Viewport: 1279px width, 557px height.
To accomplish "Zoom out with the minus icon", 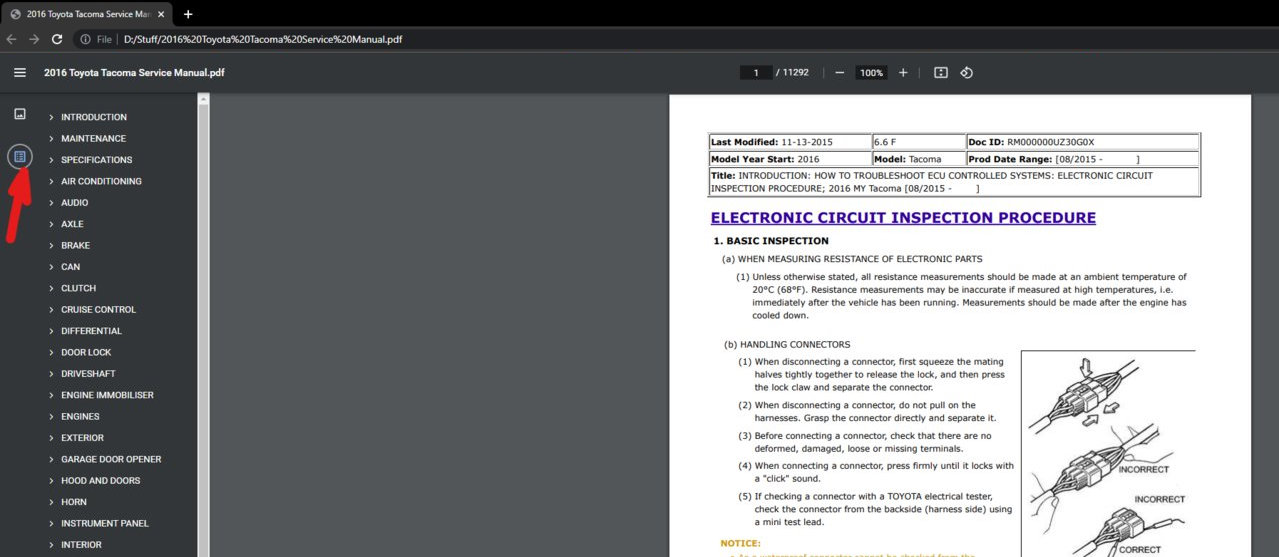I will [x=839, y=73].
